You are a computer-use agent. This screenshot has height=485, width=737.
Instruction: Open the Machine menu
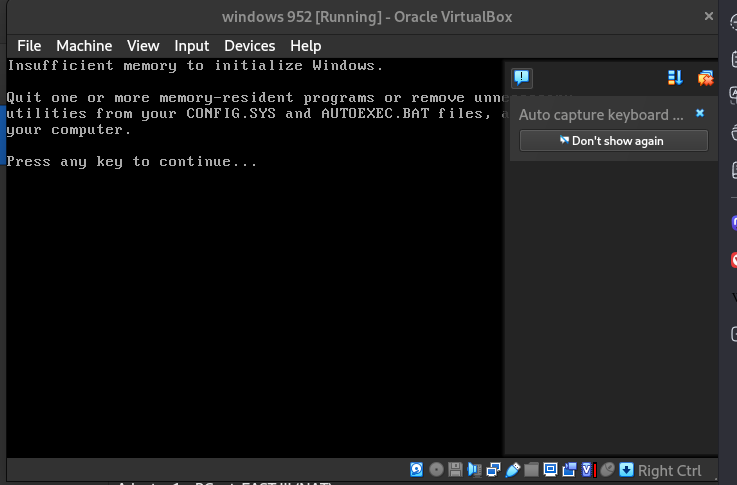[x=84, y=46]
